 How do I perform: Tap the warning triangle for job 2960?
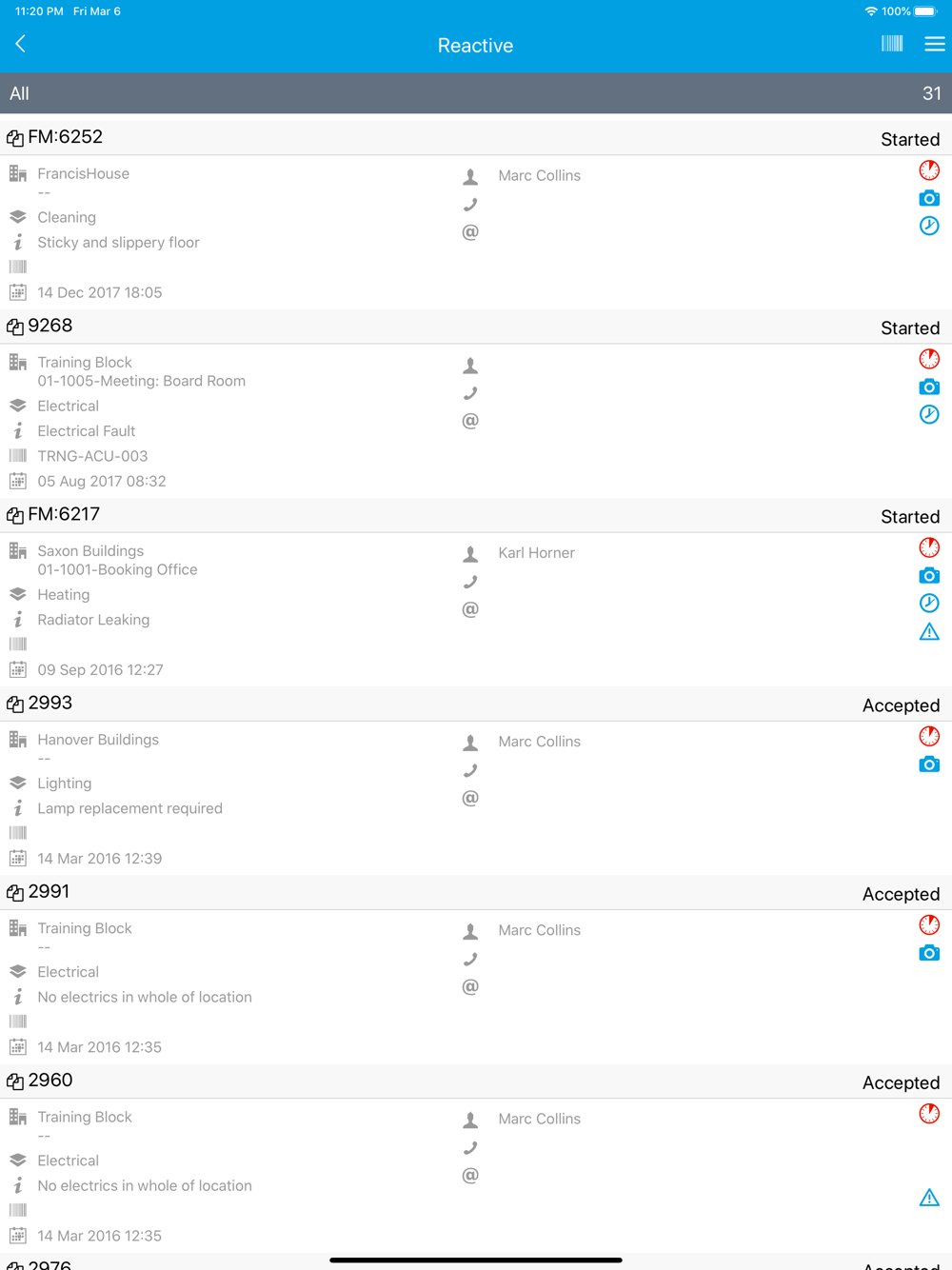tap(929, 1198)
